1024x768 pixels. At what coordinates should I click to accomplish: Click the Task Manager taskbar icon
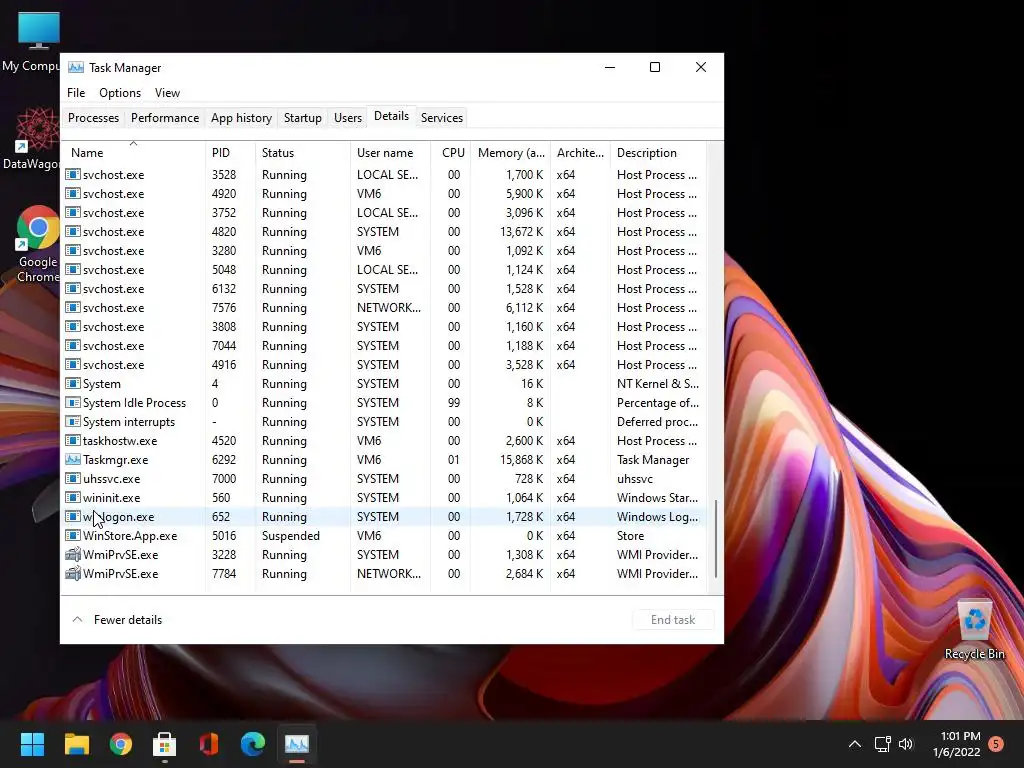tap(297, 743)
